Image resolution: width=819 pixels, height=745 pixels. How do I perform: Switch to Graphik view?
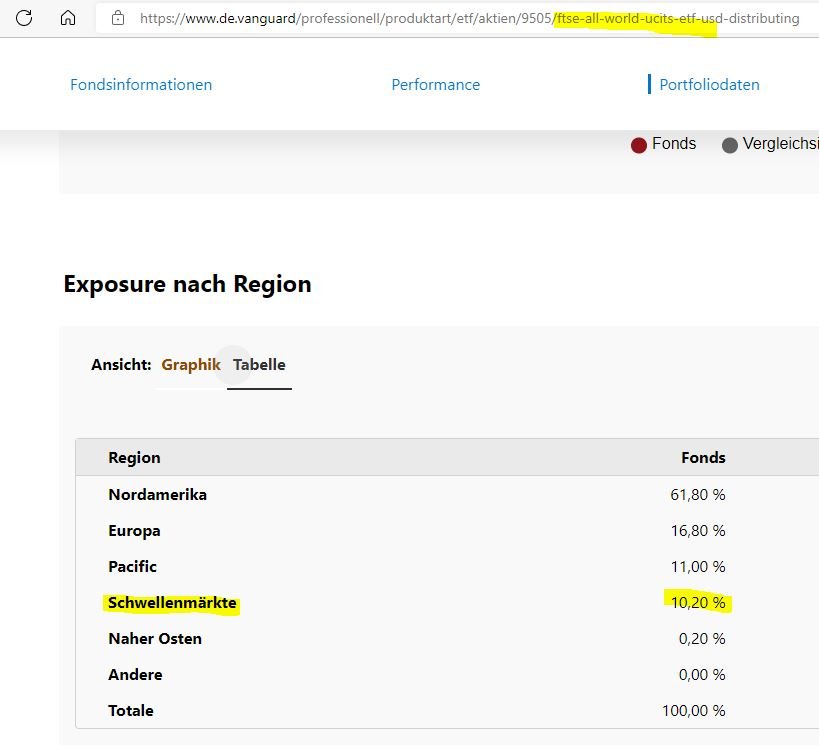(x=190, y=365)
